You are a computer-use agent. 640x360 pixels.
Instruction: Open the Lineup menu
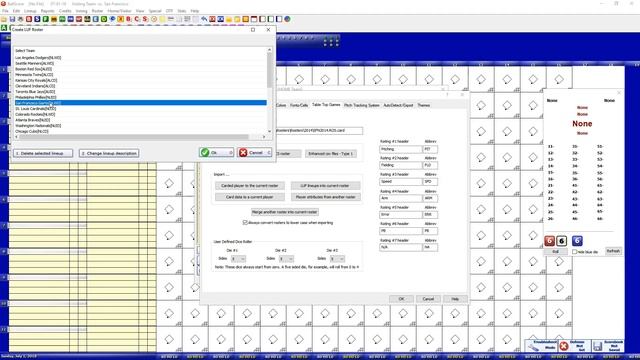pos(30,11)
